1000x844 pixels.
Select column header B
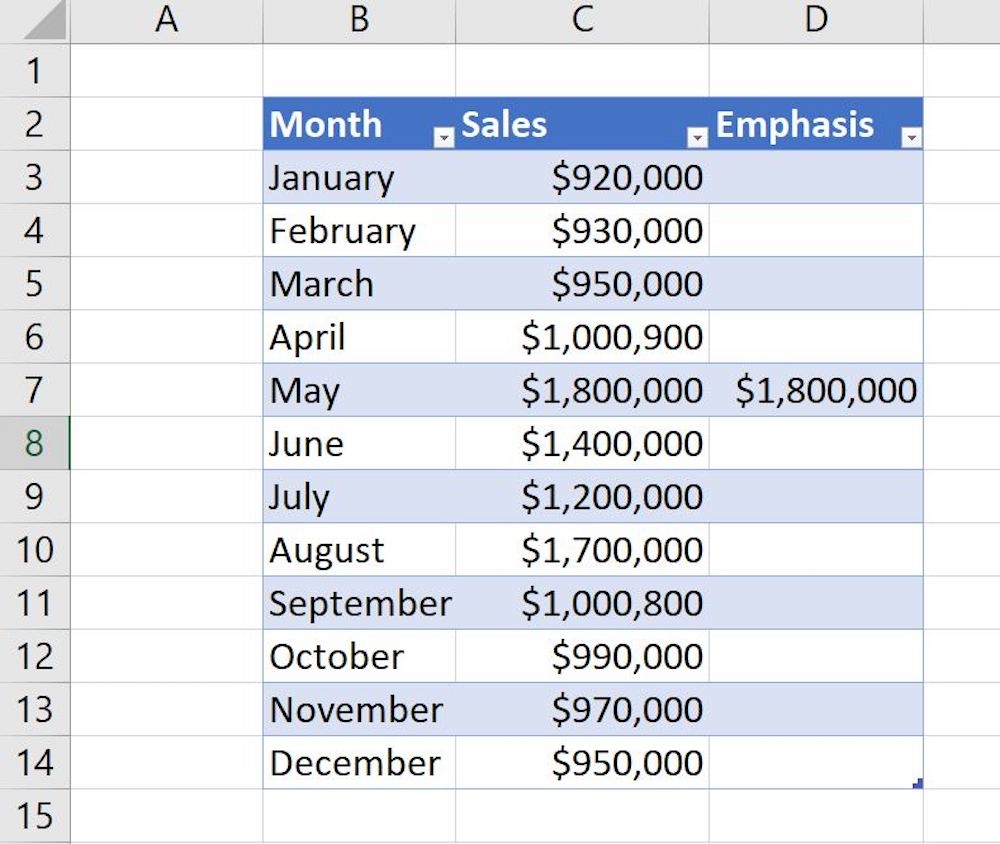pos(358,20)
